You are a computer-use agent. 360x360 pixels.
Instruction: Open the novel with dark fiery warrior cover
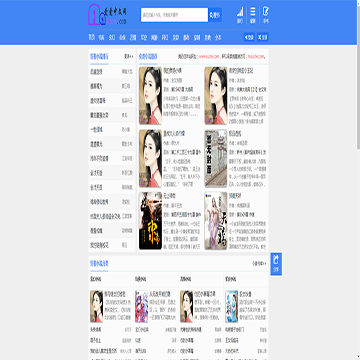pyautogui.click(x=150, y=221)
